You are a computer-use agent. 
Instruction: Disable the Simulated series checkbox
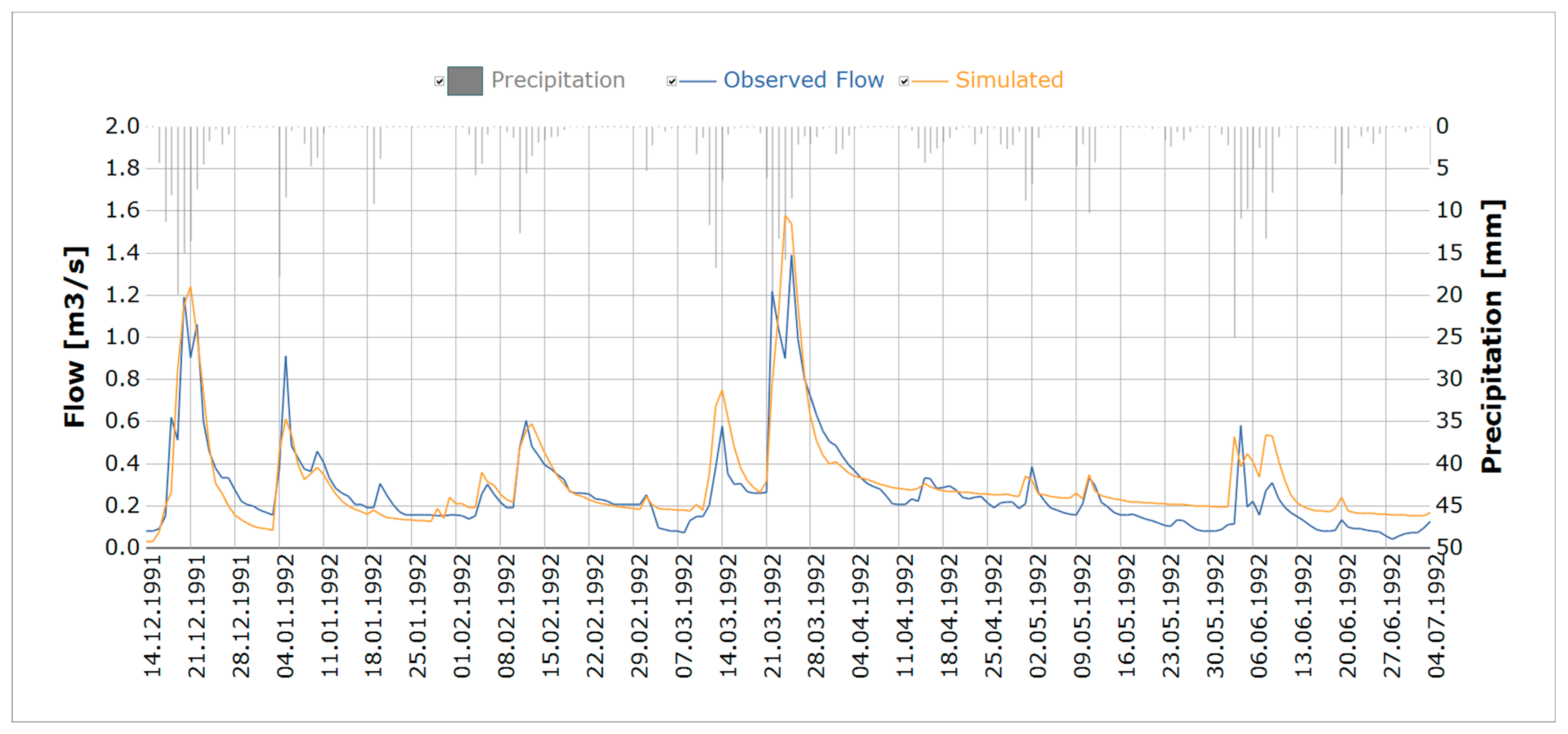click(x=904, y=81)
